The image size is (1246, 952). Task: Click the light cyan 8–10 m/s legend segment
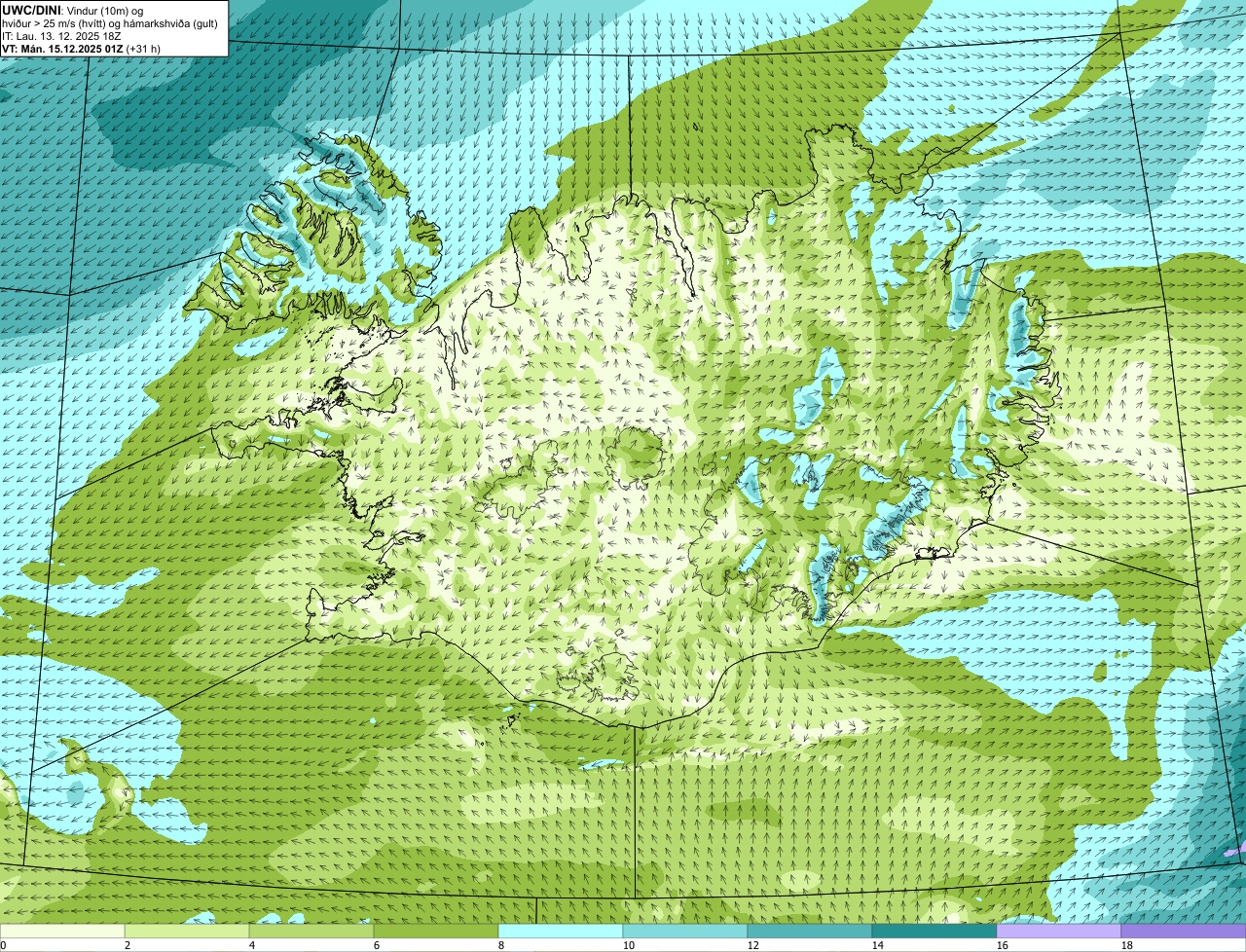561,932
